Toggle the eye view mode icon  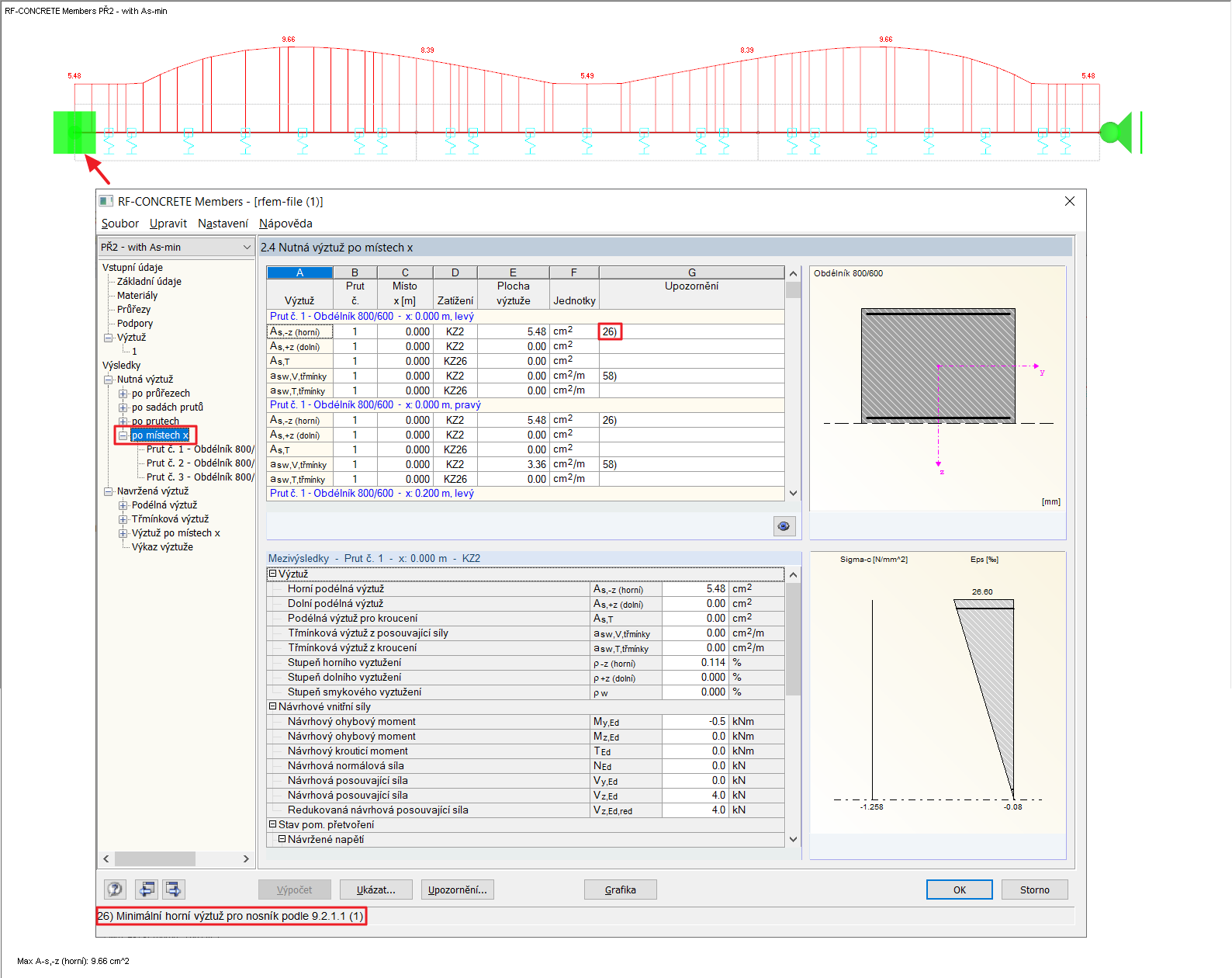pyautogui.click(x=784, y=526)
